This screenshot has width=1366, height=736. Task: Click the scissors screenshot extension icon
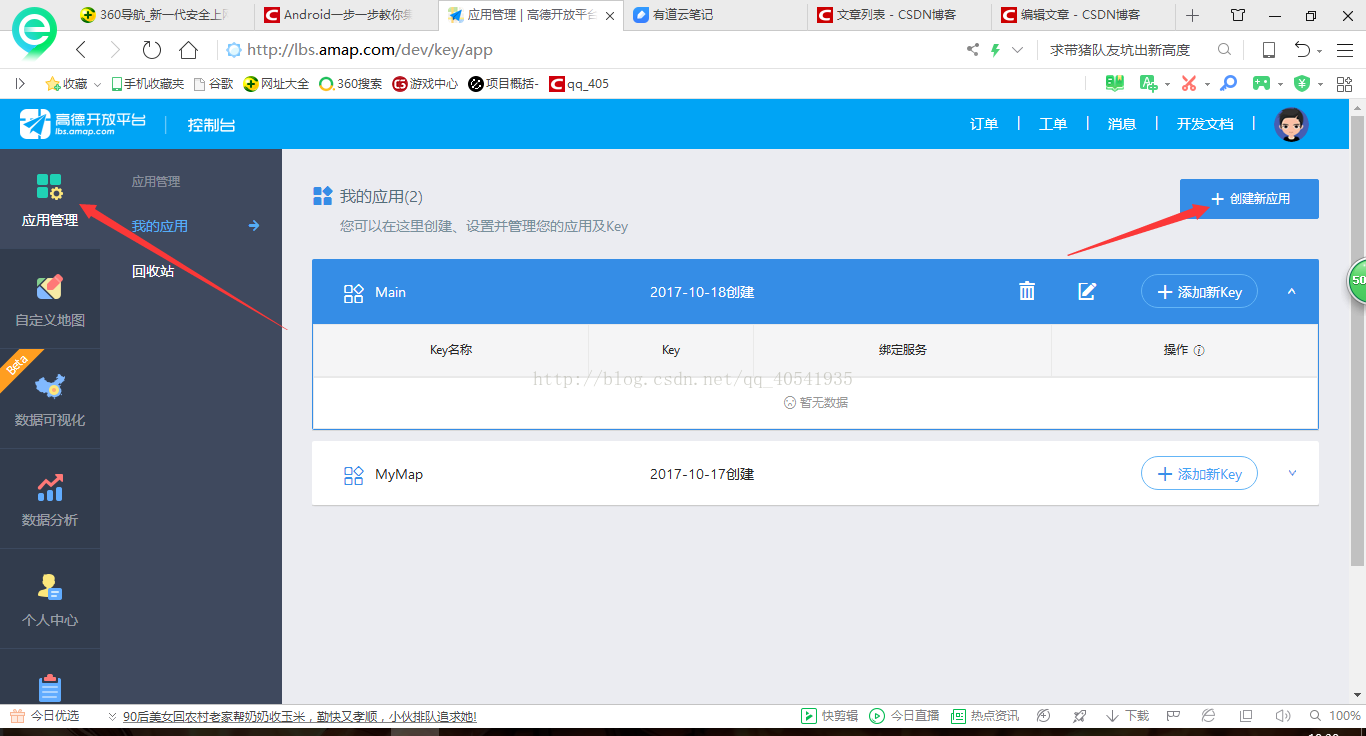(1188, 83)
